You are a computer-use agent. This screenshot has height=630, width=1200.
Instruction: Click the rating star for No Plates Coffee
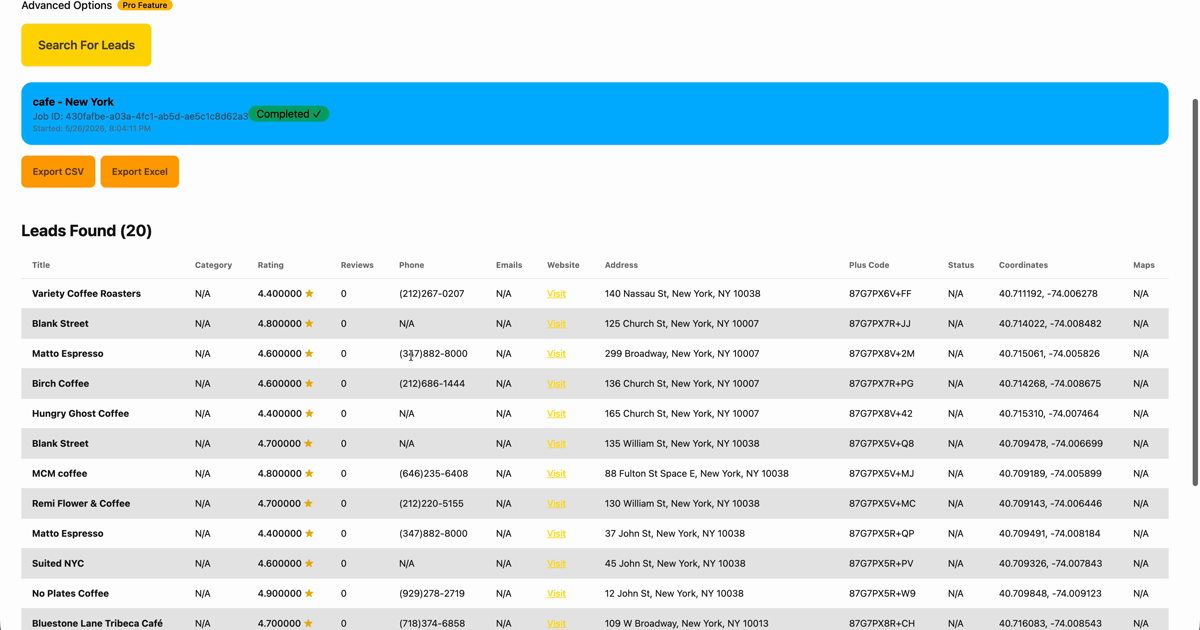click(309, 594)
